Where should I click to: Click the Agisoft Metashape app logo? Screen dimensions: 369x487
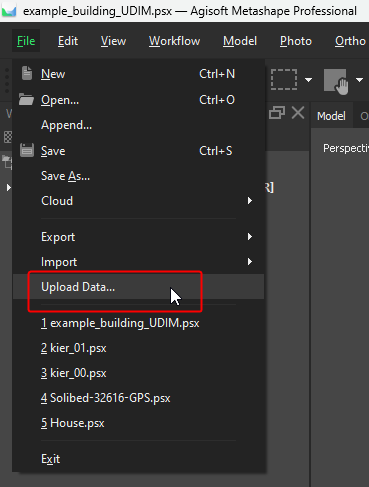(9, 11)
